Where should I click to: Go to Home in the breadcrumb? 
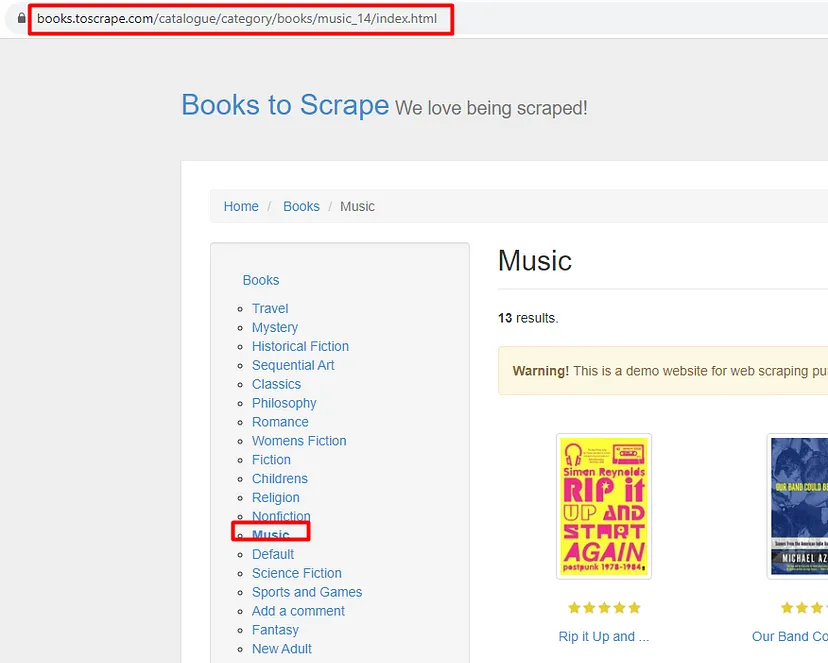click(241, 206)
